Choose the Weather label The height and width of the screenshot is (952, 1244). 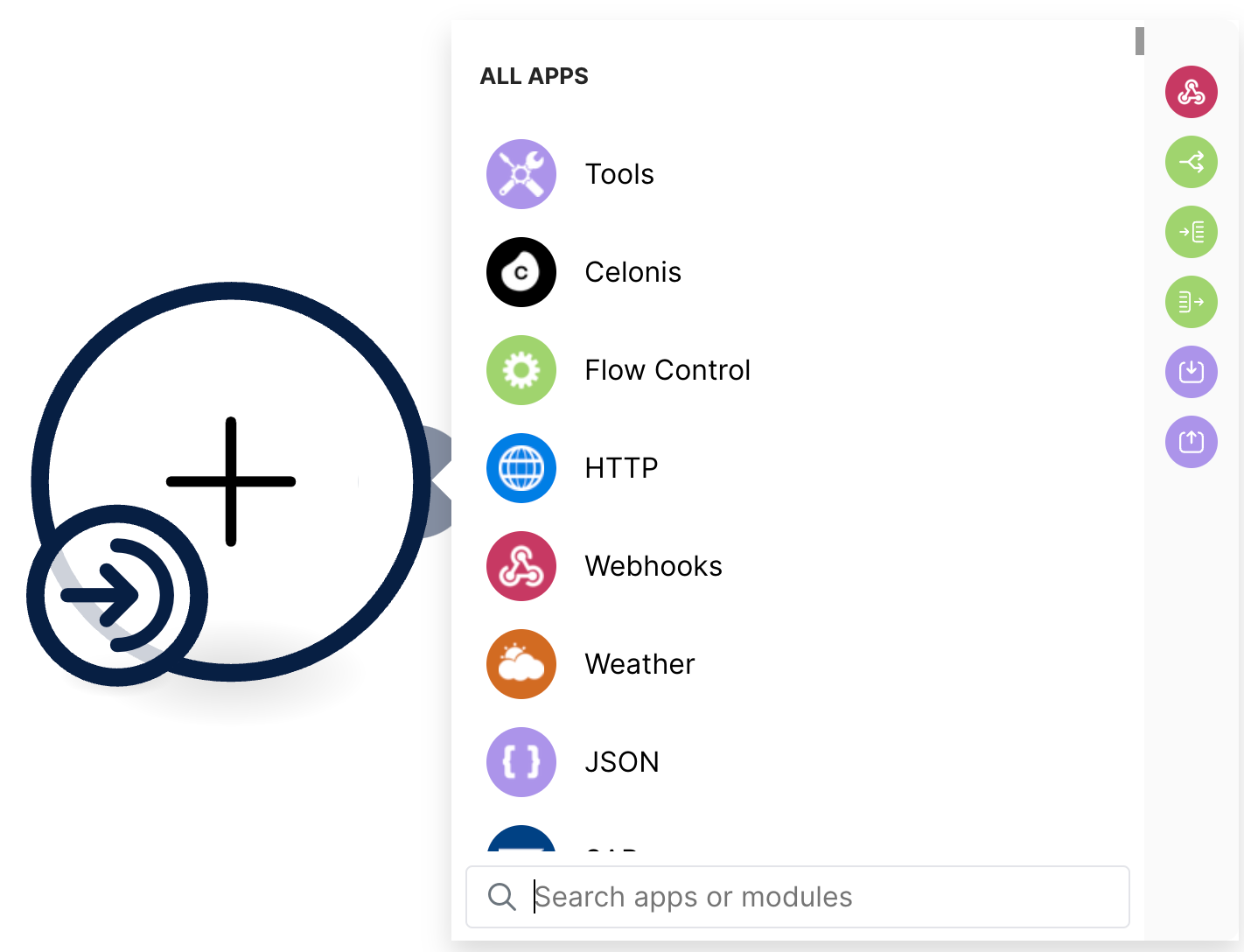[639, 664]
